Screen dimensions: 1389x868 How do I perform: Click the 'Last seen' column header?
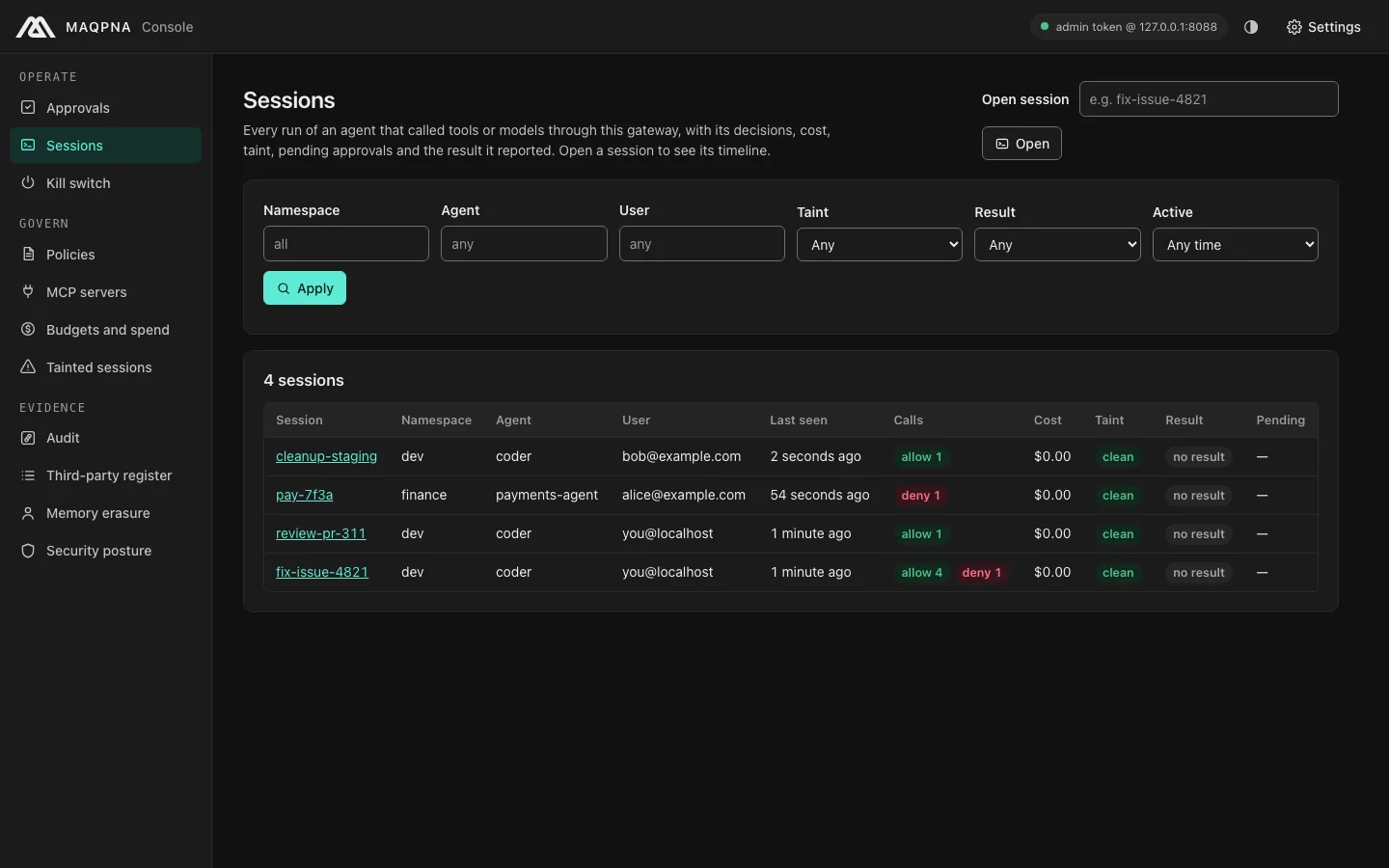click(x=799, y=420)
